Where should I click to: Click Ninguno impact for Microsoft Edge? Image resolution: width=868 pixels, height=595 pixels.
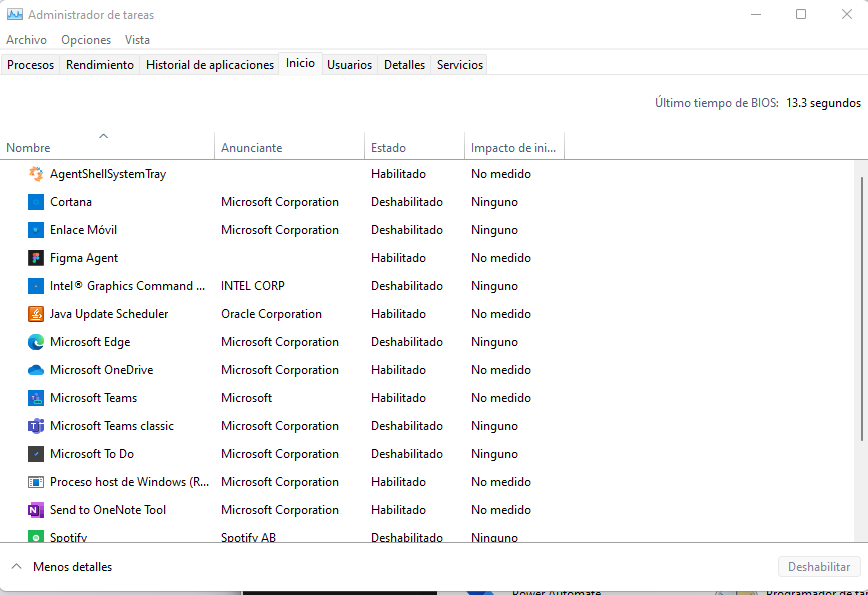point(494,342)
